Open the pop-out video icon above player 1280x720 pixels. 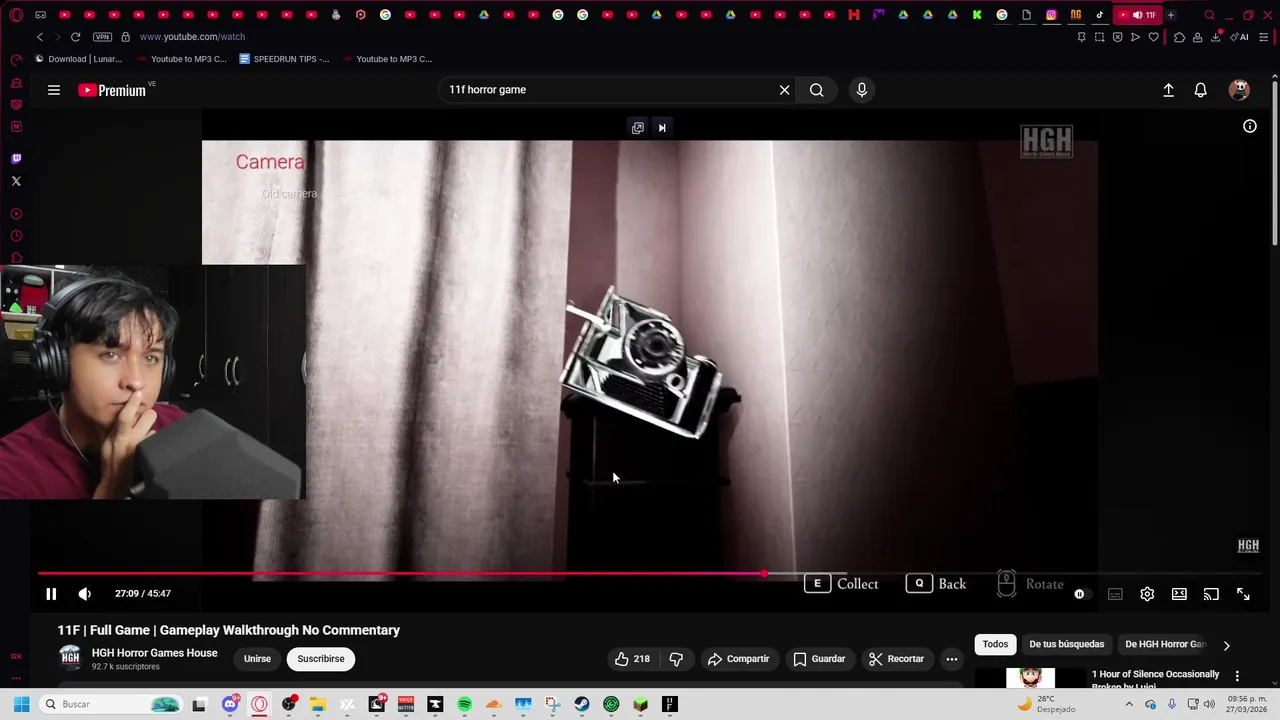click(637, 128)
